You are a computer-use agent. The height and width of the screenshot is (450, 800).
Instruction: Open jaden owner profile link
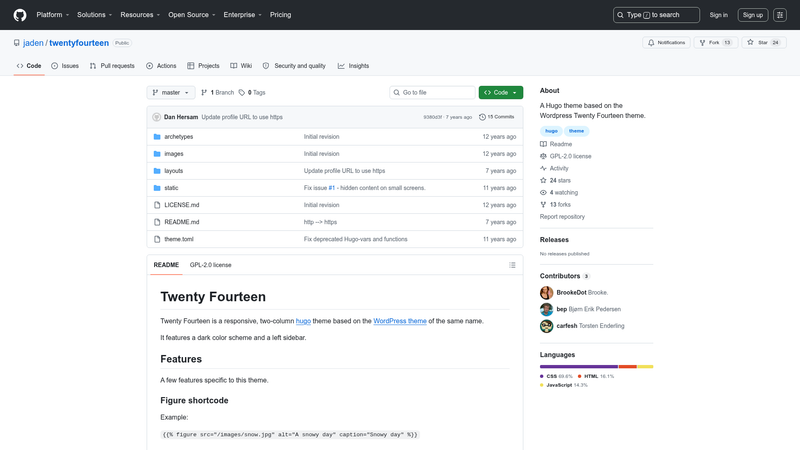(33, 43)
